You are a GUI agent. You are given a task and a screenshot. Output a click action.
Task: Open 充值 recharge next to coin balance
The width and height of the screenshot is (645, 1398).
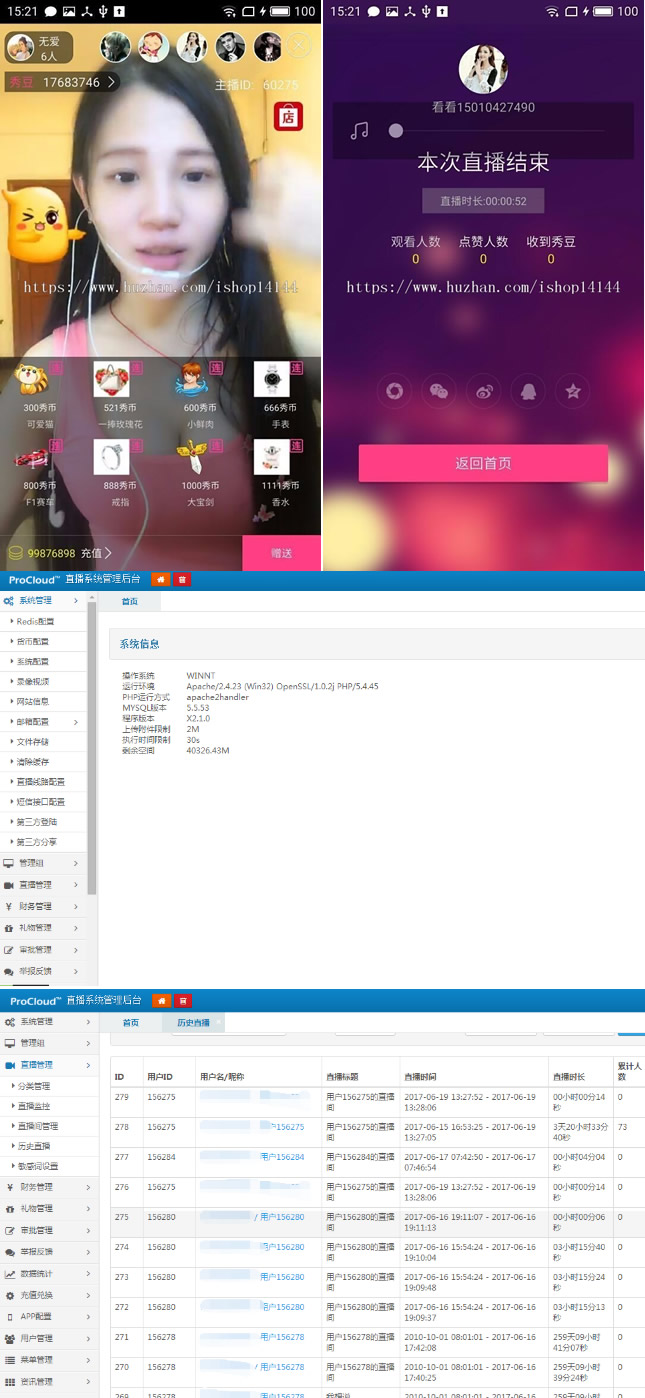[96, 553]
